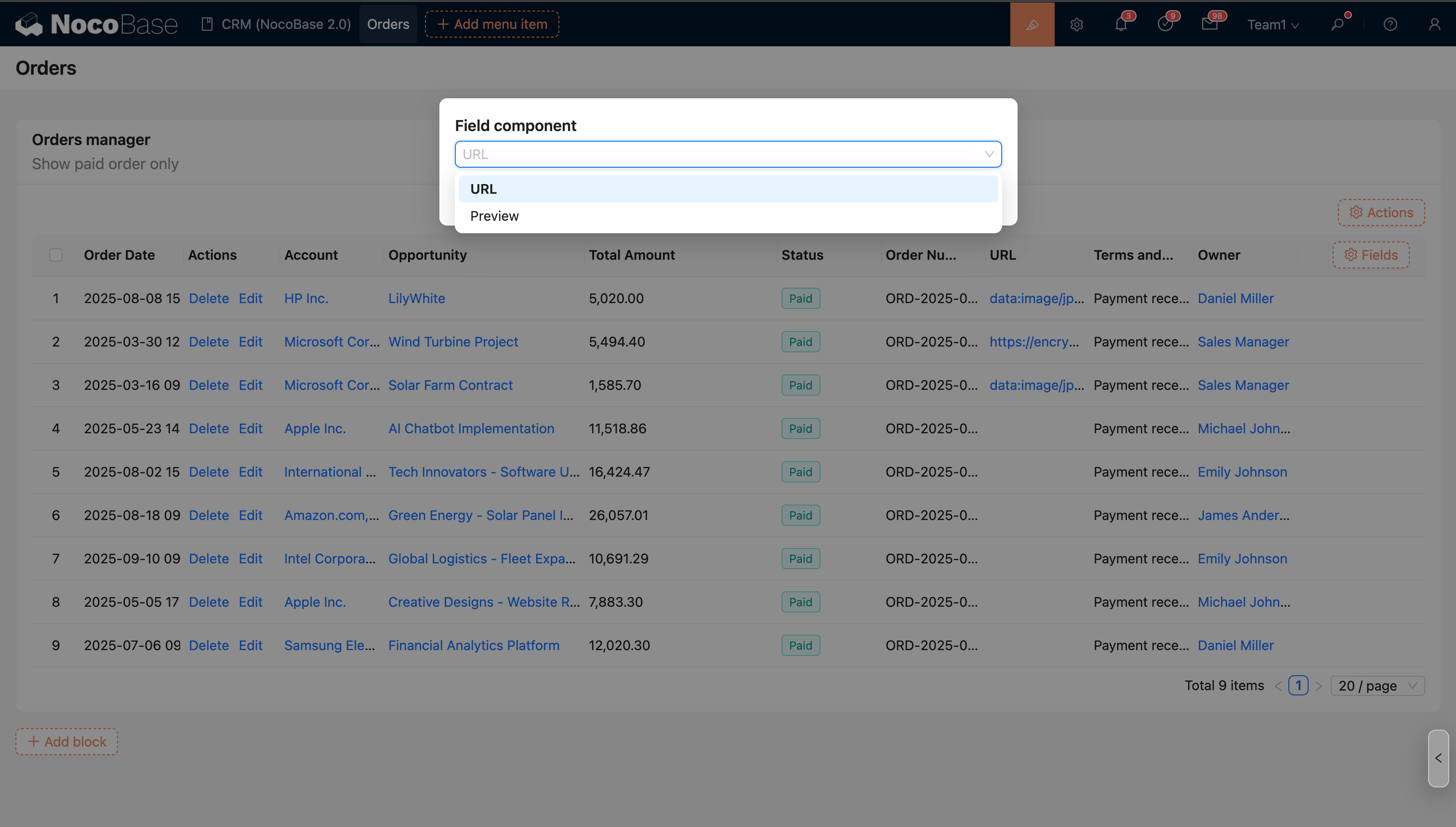Select the Preview option in dropdown

(x=494, y=216)
